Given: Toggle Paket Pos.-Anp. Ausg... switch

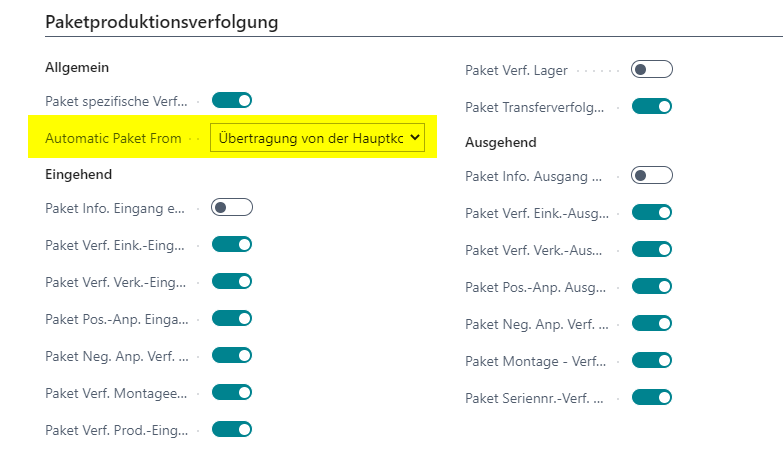Looking at the screenshot, I should [652, 286].
